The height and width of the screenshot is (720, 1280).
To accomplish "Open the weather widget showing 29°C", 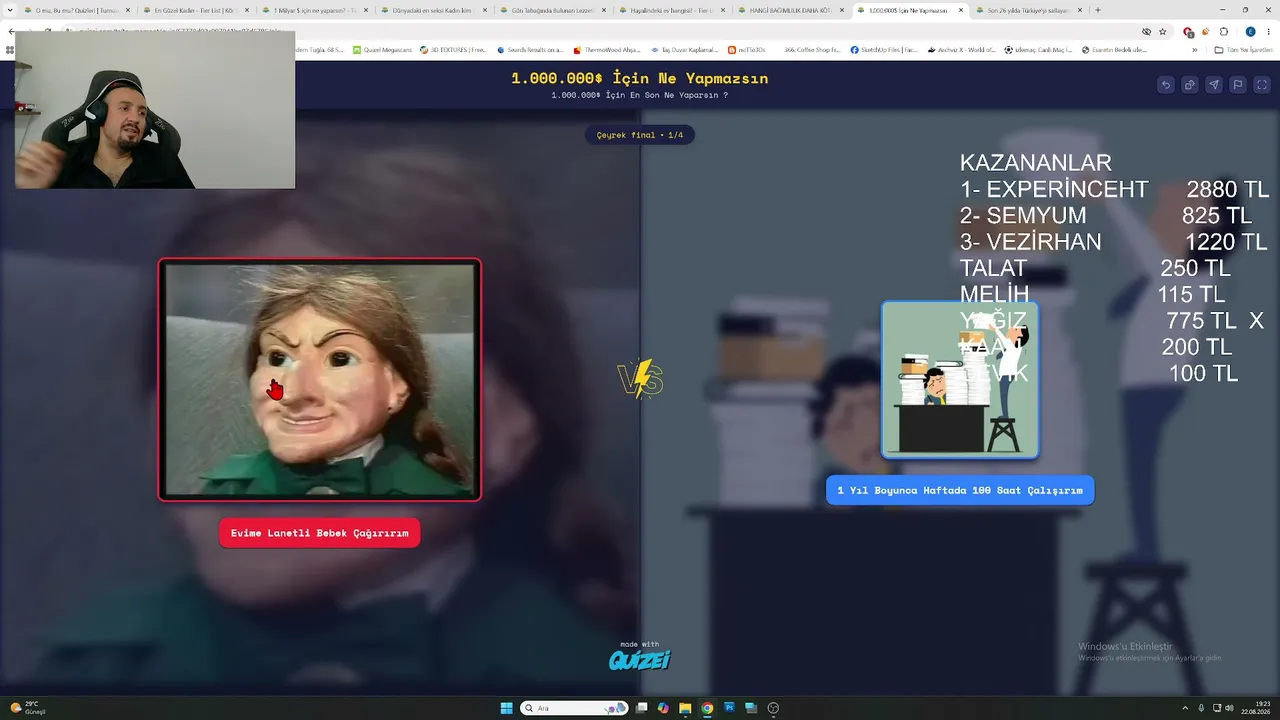I will point(28,708).
